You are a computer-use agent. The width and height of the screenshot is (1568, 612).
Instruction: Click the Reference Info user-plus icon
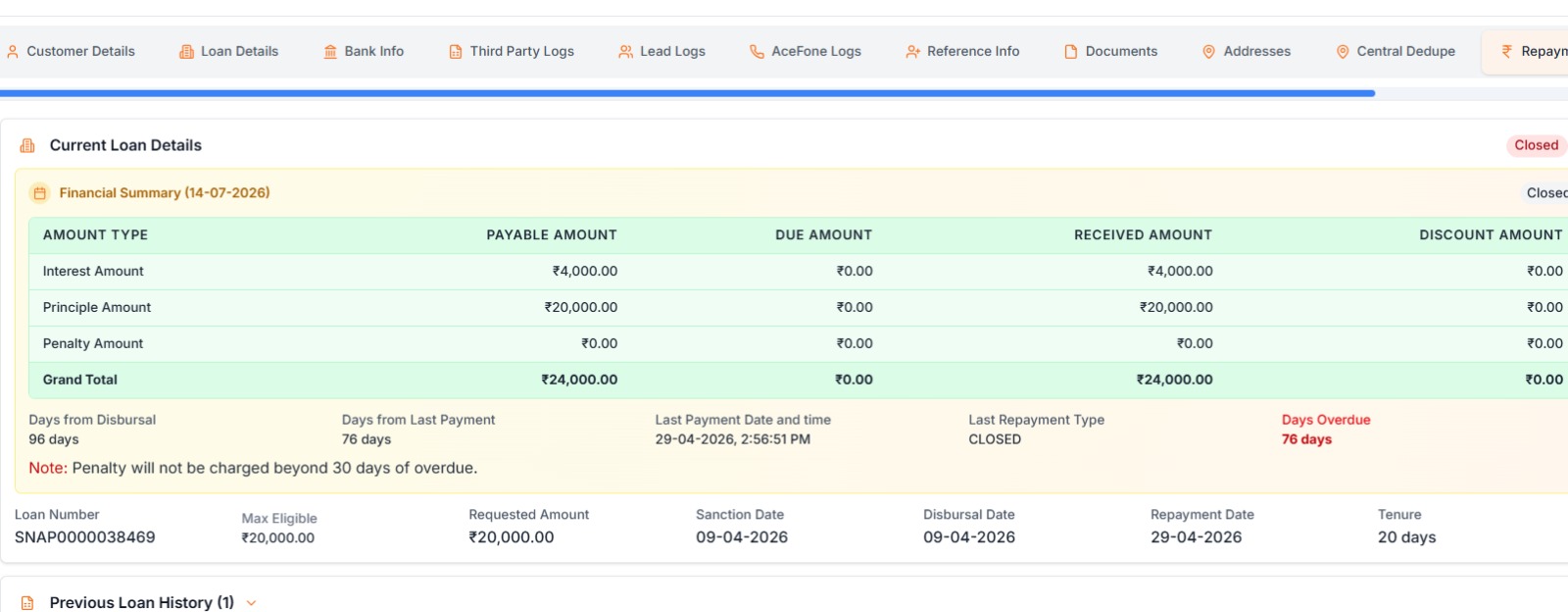pos(912,52)
